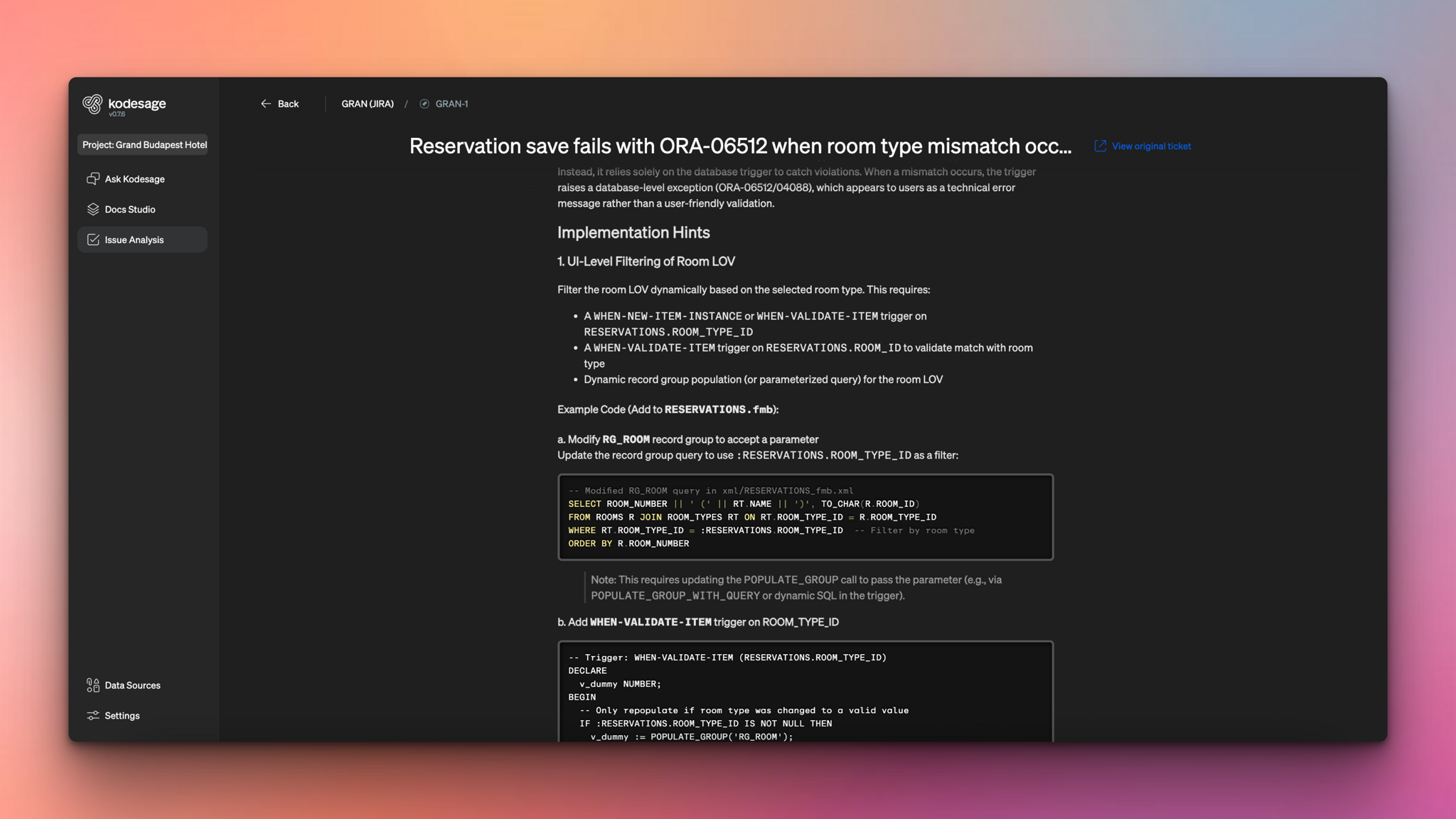Screen dimensions: 1456x819
Task: Select the Issue Analysis checklist icon
Action: 93,240
